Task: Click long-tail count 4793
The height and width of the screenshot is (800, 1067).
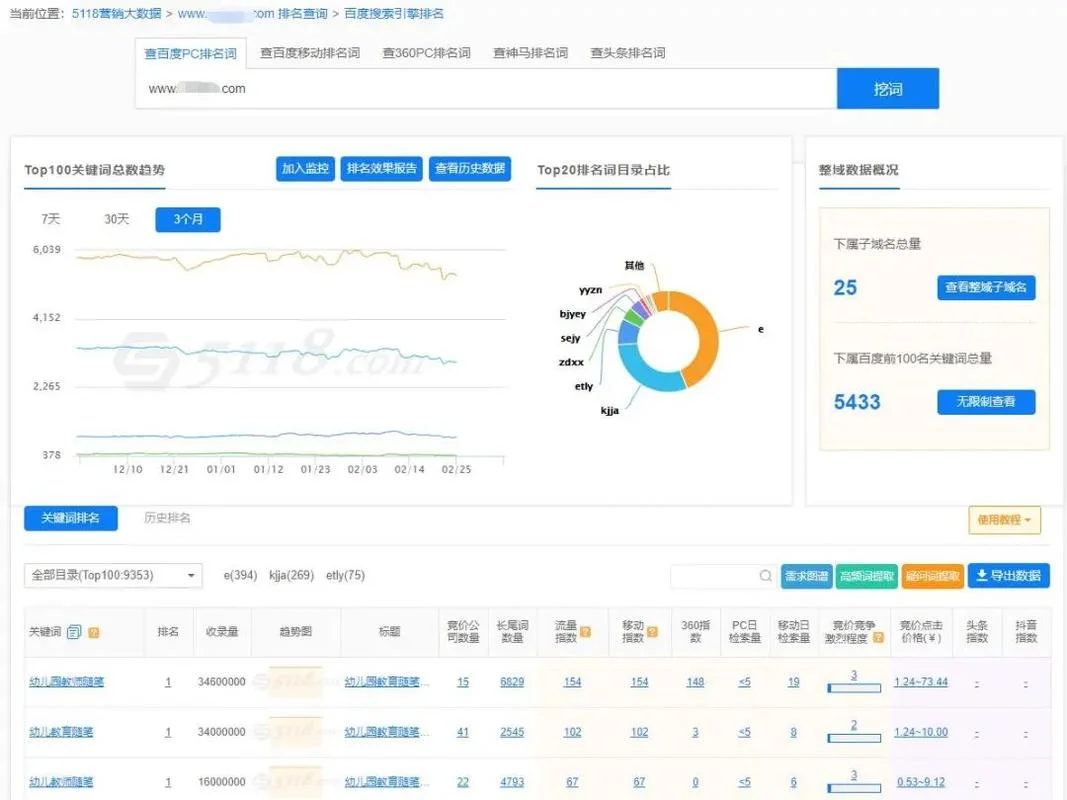Action: coord(512,782)
